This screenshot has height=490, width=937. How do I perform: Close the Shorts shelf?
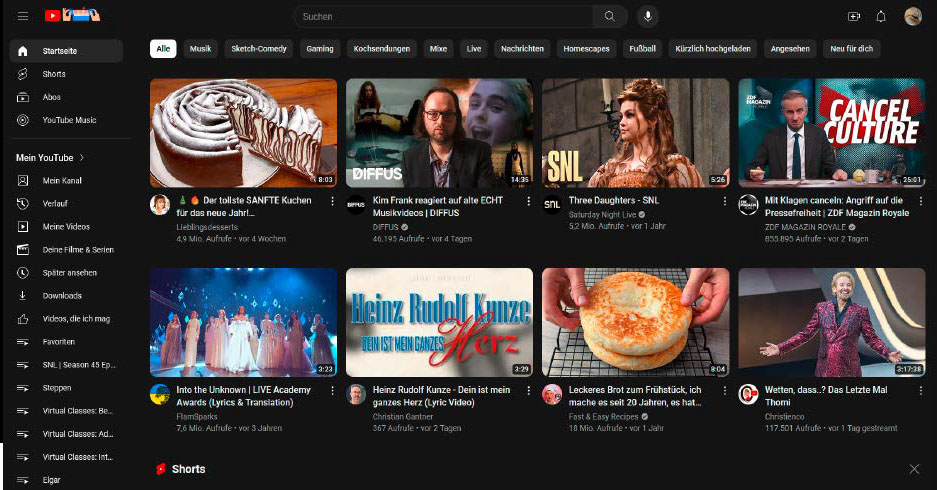(914, 469)
